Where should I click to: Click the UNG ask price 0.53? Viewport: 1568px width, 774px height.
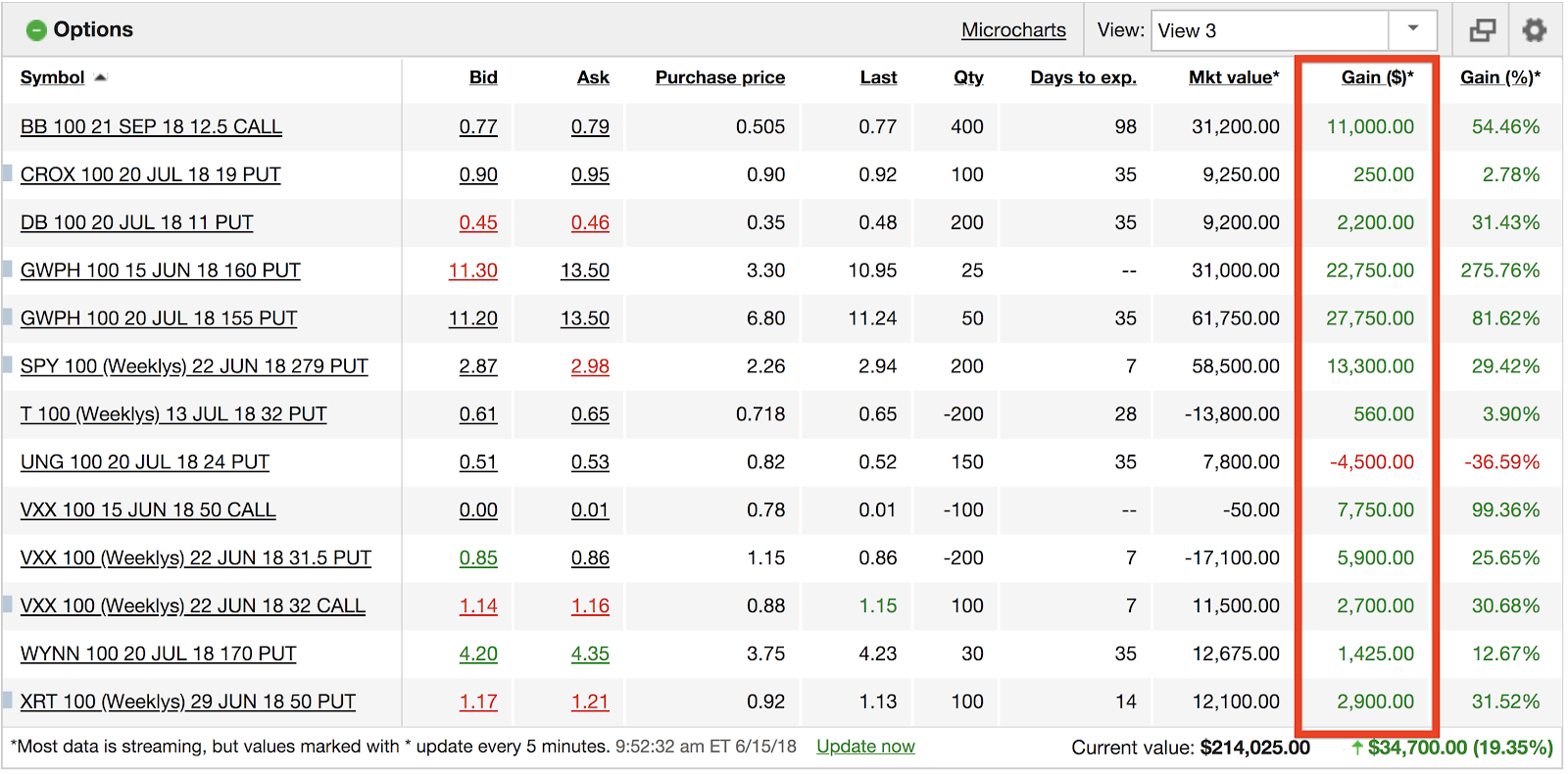[x=590, y=462]
